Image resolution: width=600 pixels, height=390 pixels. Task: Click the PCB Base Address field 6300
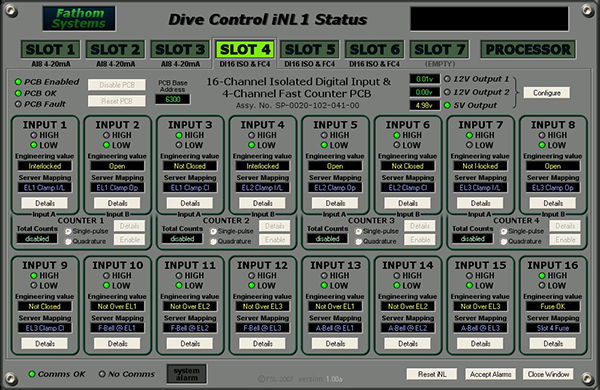173,100
